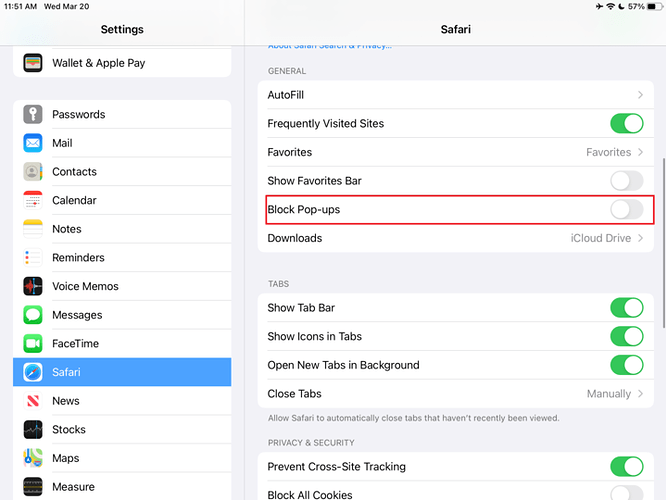
Task: Open Mail settings
Action: coord(122,143)
